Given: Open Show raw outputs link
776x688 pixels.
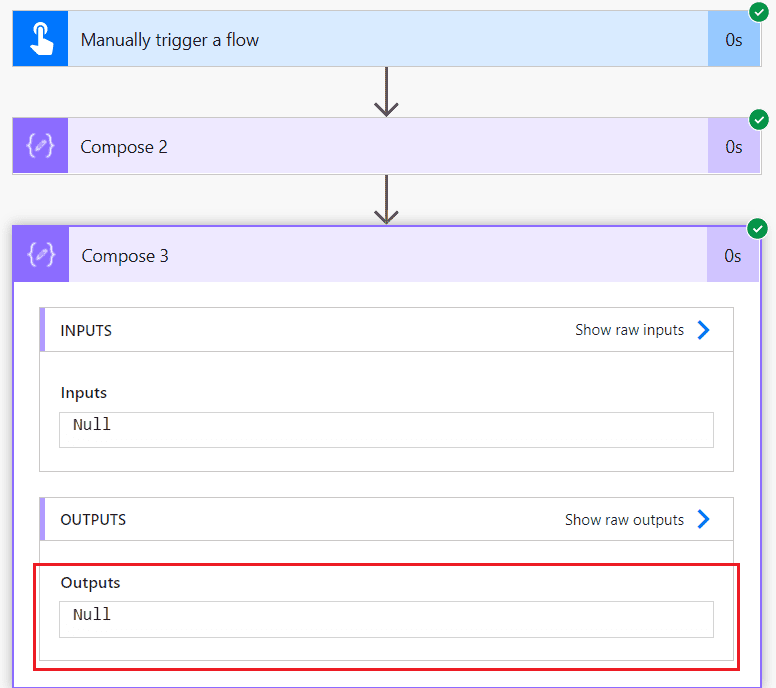Looking at the screenshot, I should pos(624,520).
